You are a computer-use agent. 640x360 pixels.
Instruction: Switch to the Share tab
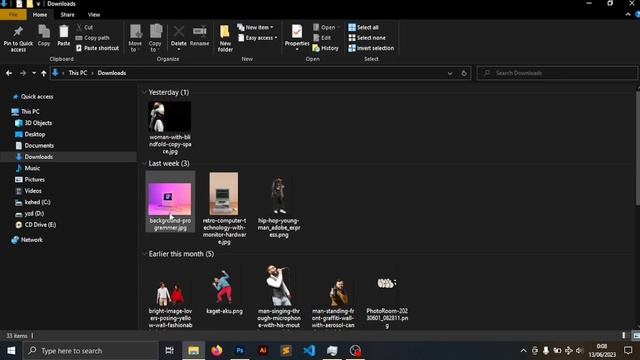[x=67, y=15]
